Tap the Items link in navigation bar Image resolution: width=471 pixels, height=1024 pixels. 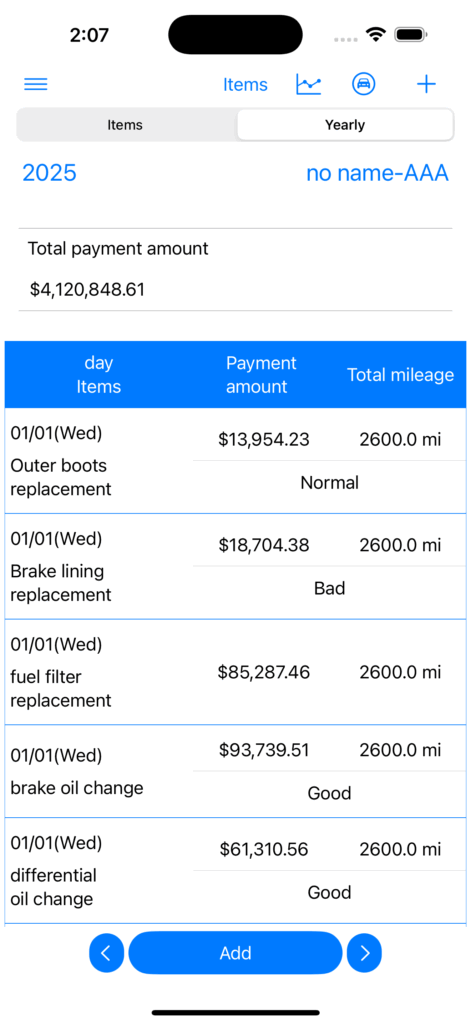pyautogui.click(x=245, y=85)
